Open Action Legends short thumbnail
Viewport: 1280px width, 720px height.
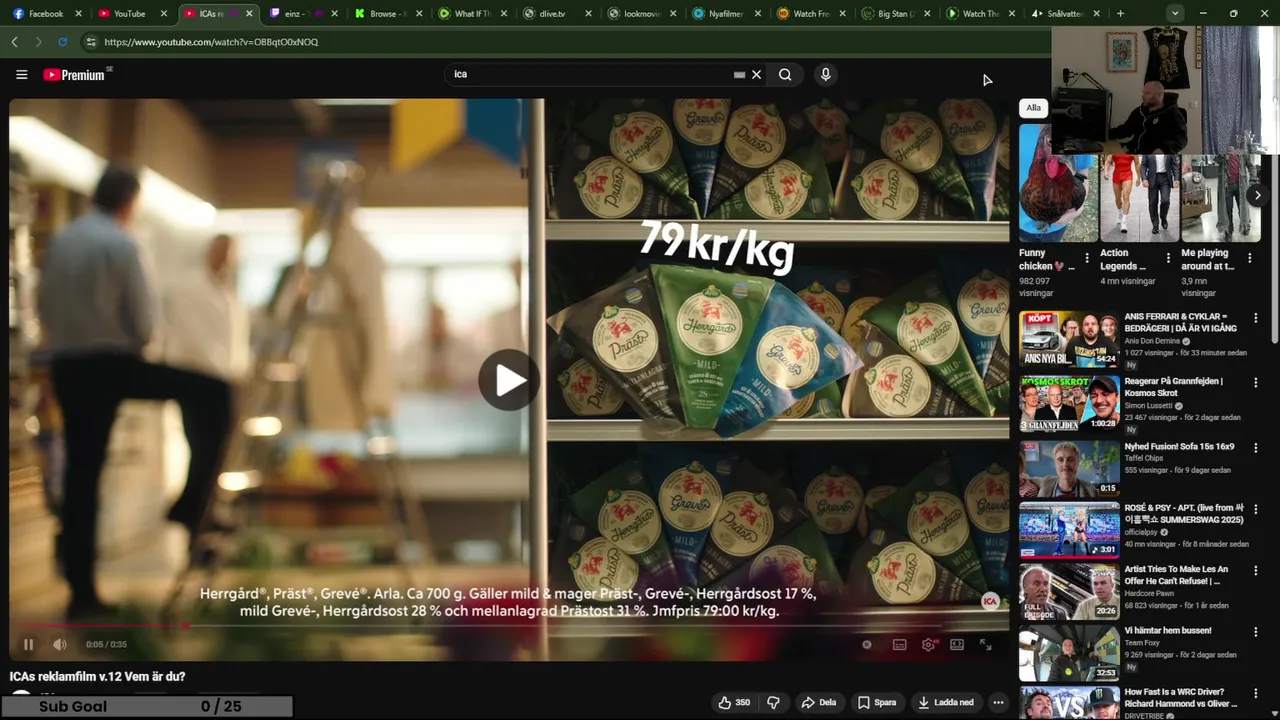[1140, 197]
